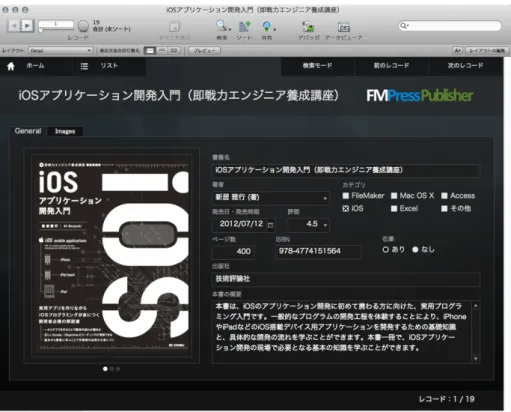Viewport: 511px width, 412px height.
Task: Click the Sort icon in toolbar
Action: (x=244, y=26)
